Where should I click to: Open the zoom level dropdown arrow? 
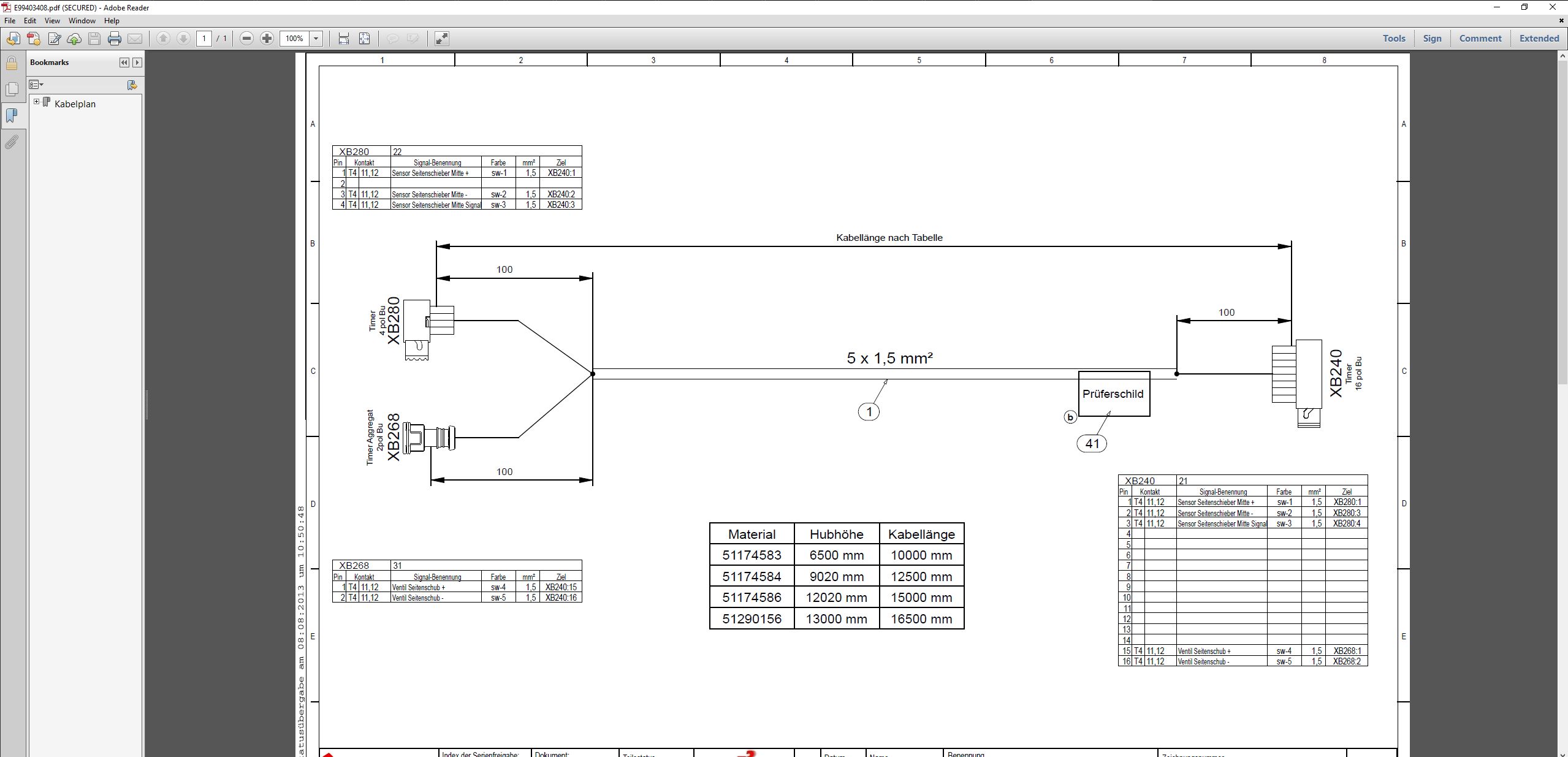tap(316, 39)
